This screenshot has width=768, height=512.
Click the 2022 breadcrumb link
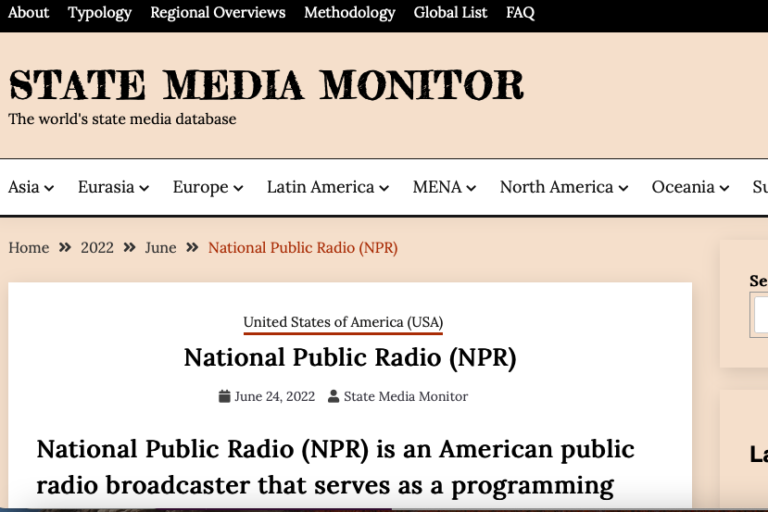coord(97,248)
